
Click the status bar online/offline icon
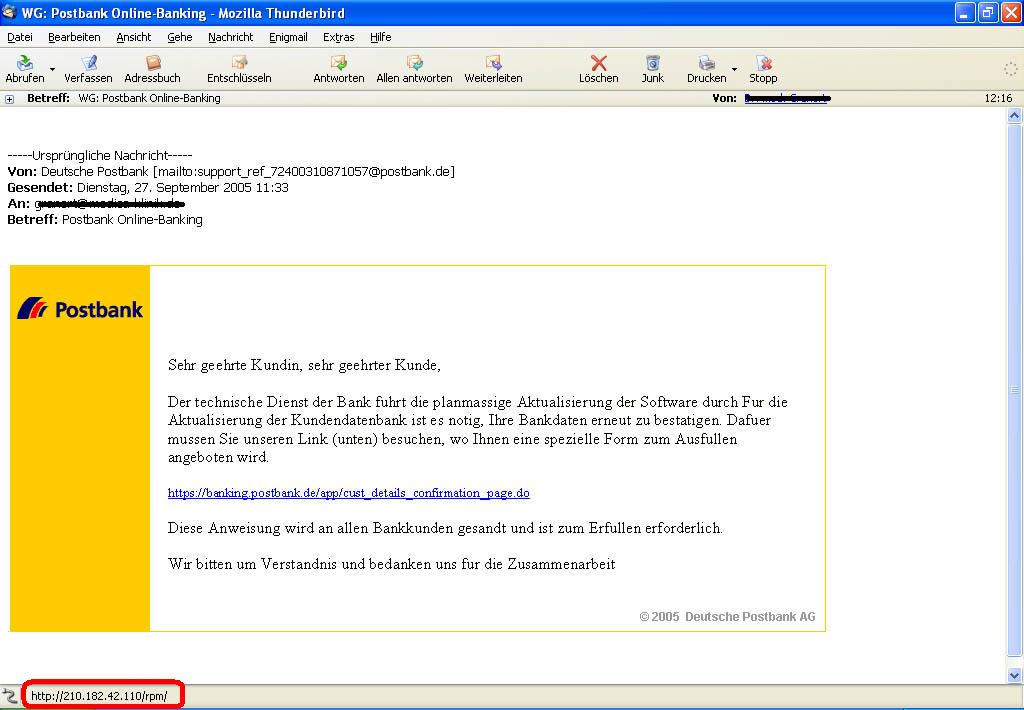[9, 696]
